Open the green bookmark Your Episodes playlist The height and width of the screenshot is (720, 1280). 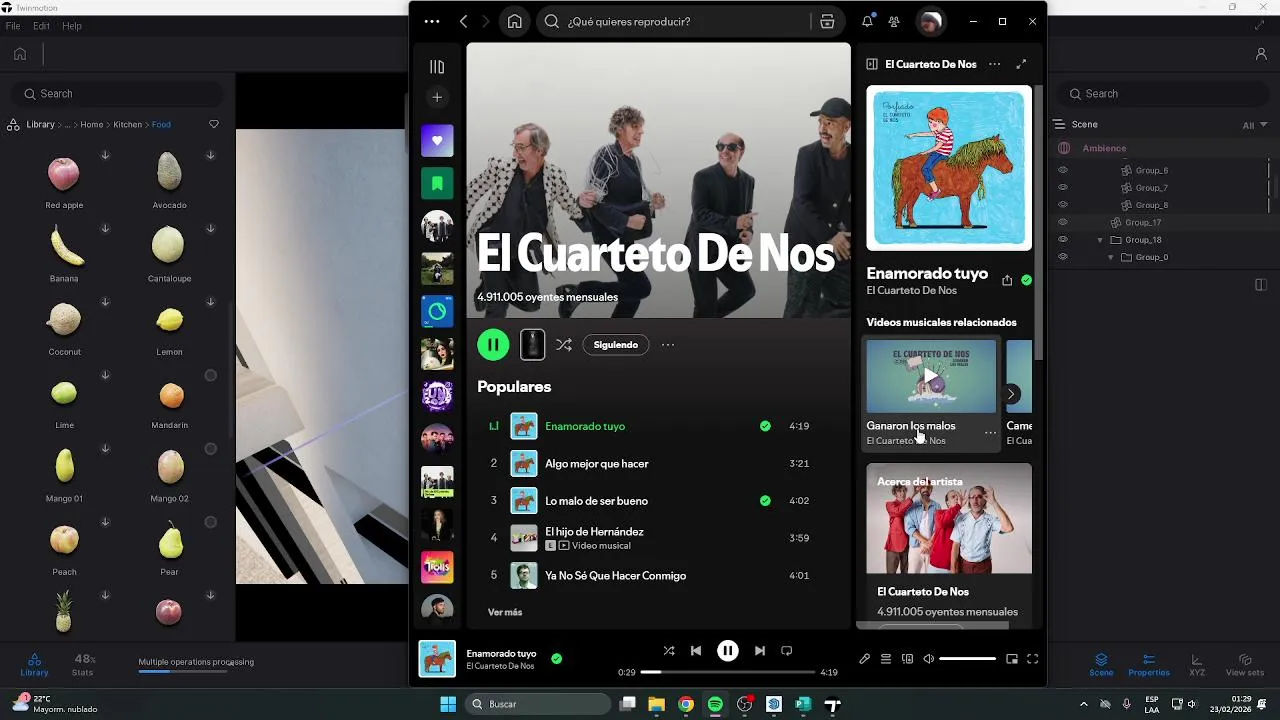[437, 183]
